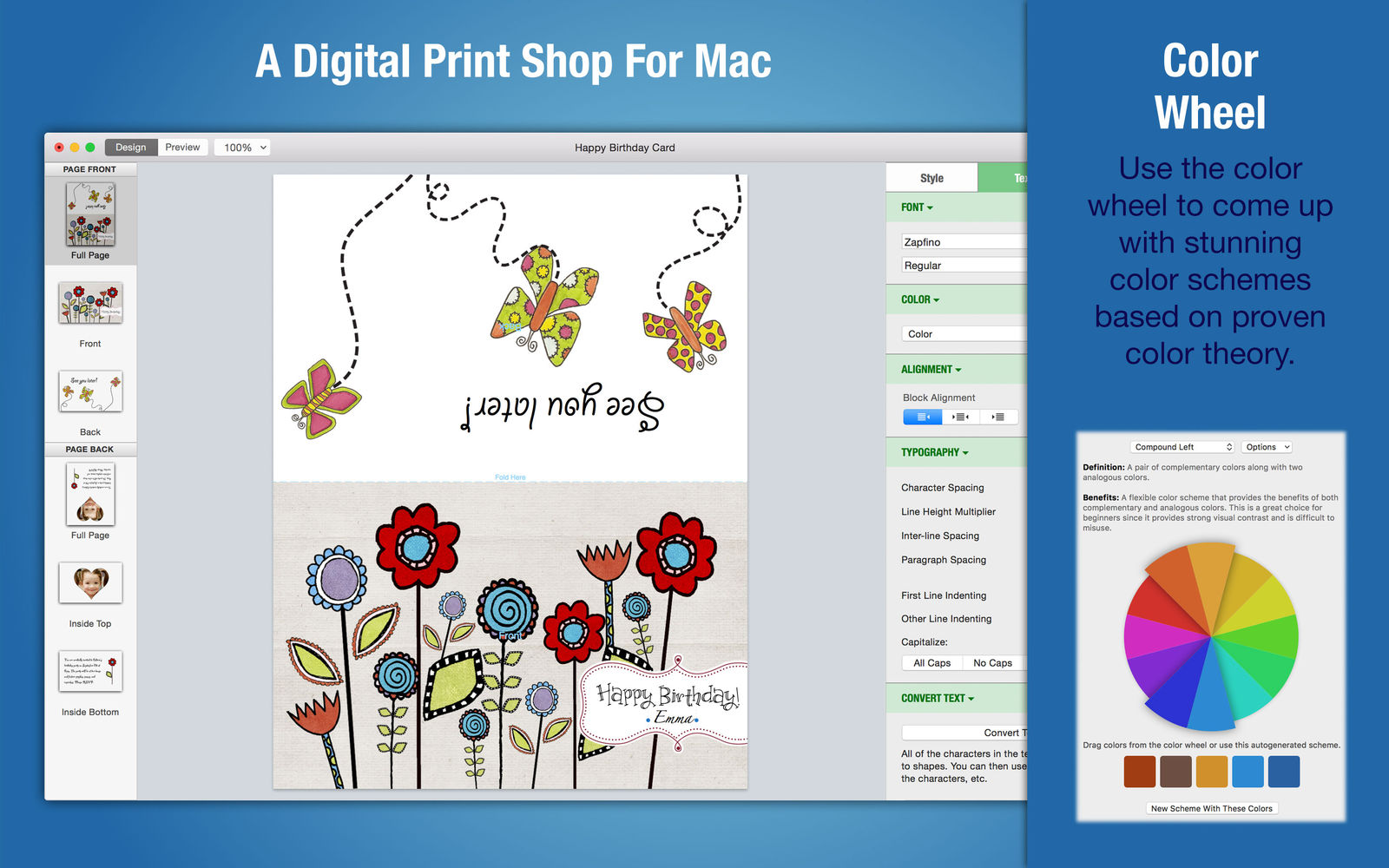This screenshot has width=1389, height=868.
Task: Choose center block alignment icon
Action: tap(961, 417)
